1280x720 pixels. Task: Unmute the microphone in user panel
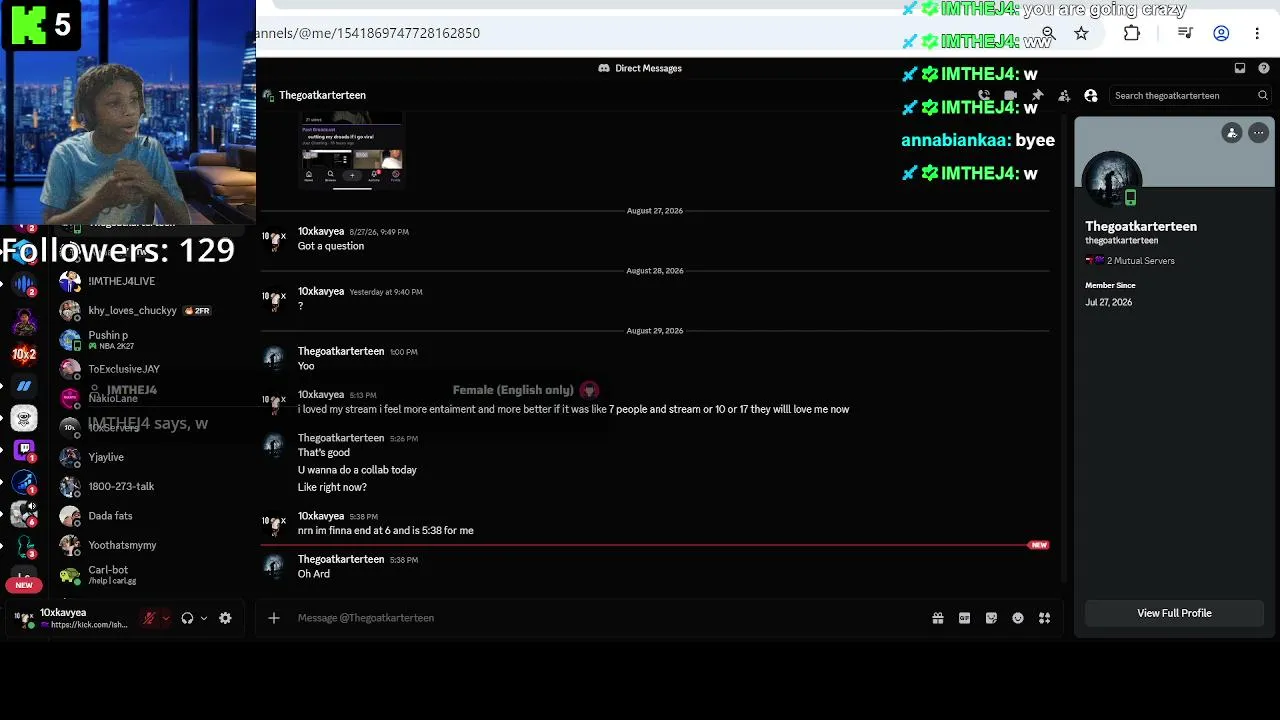pyautogui.click(x=149, y=618)
